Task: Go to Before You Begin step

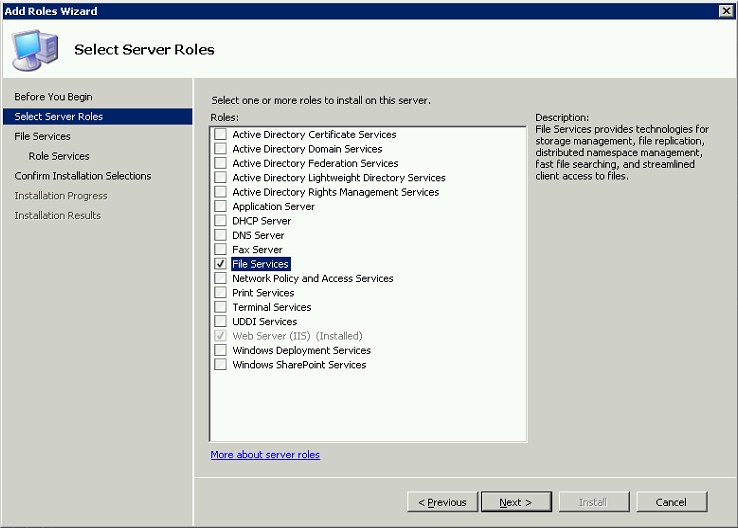Action: point(53,96)
